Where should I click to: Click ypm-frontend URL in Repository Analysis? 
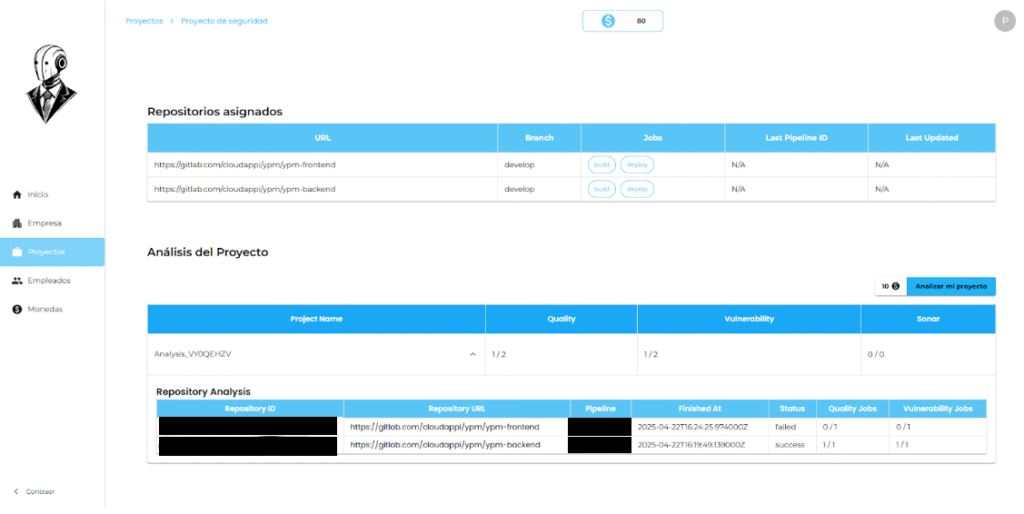point(444,427)
